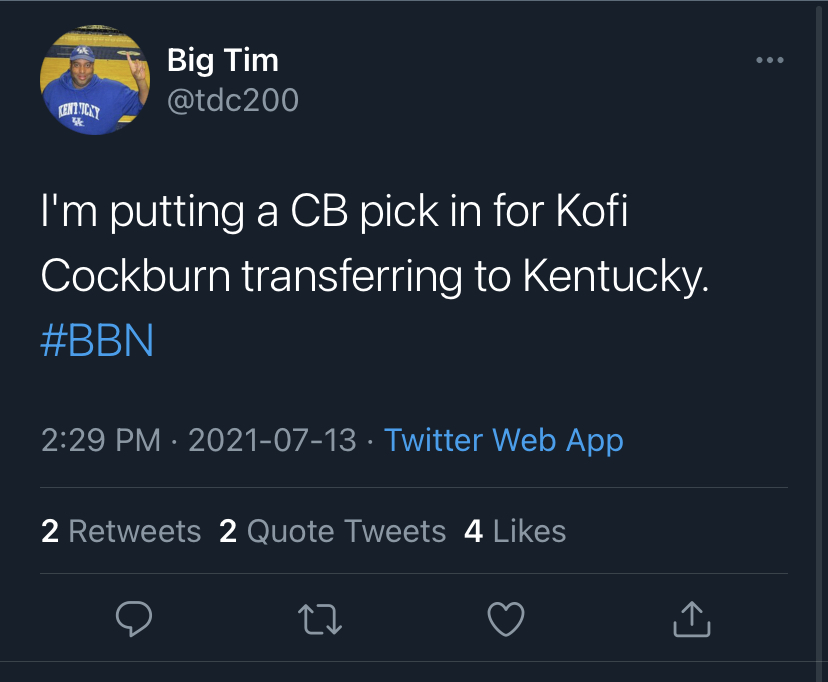The height and width of the screenshot is (682, 828).
Task: Click the 2:29 PM timestamp
Action: point(101,440)
